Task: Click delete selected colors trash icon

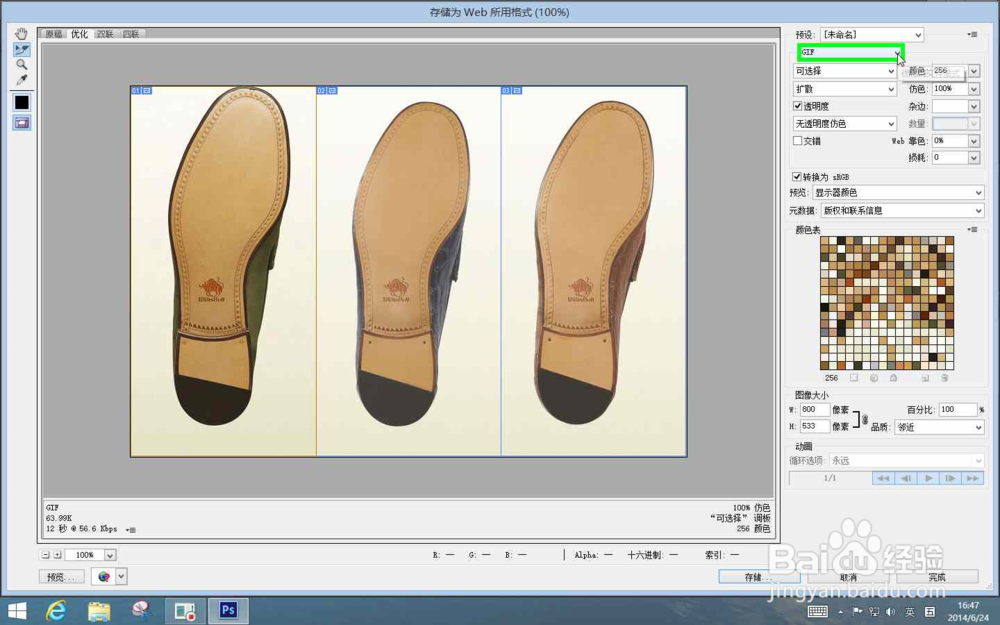Action: 945,378
